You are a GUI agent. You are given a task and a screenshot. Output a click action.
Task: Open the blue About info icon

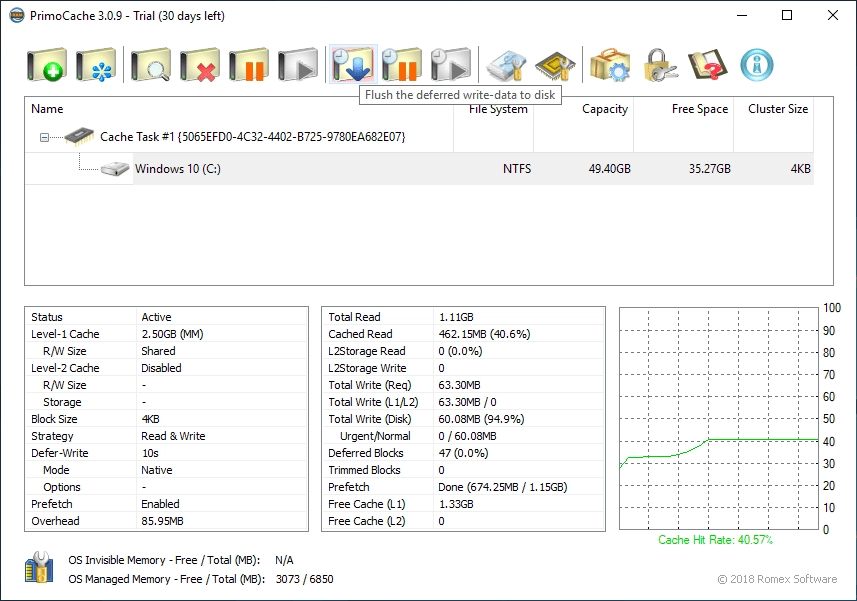757,64
